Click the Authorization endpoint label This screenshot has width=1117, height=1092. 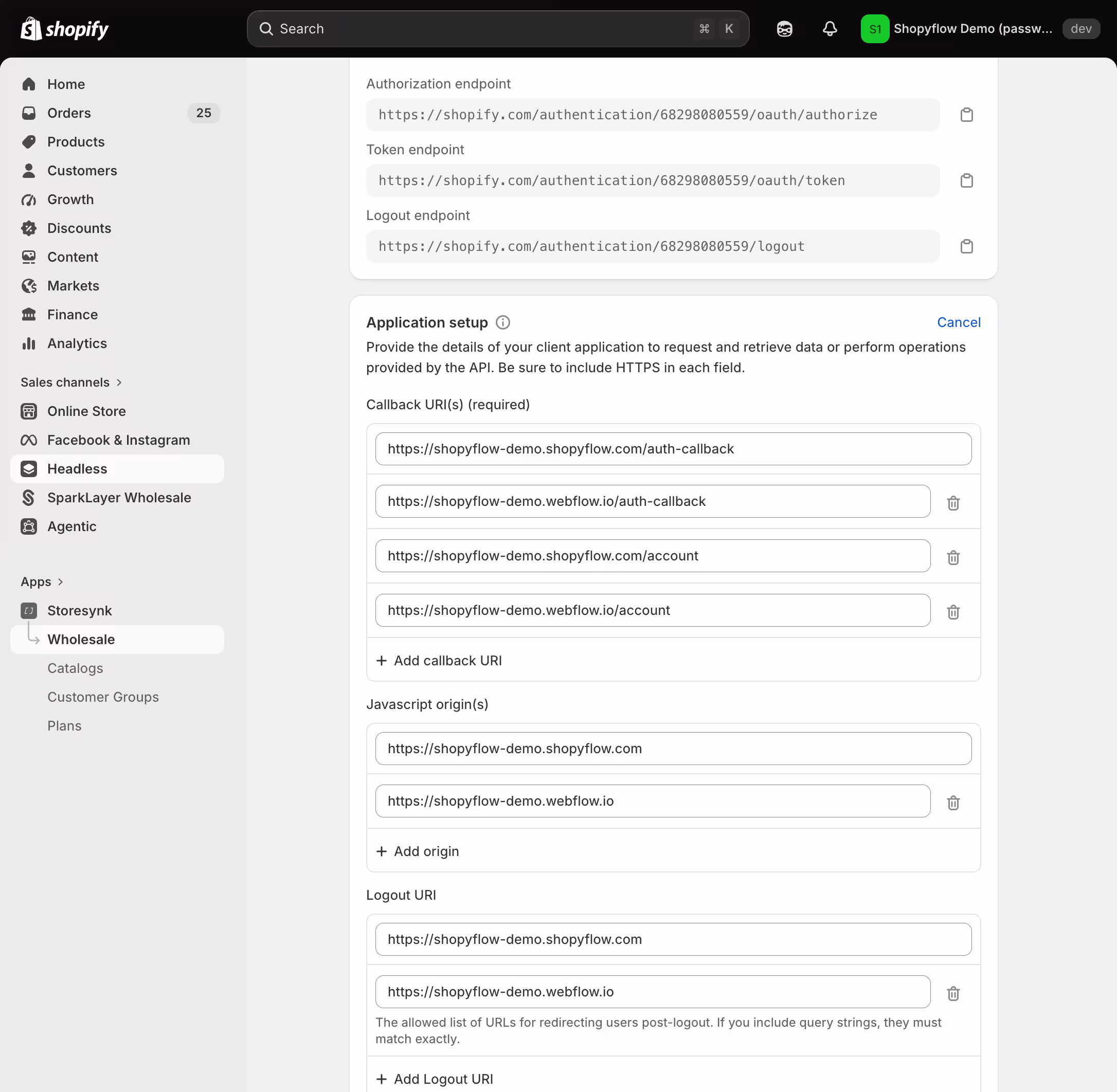click(x=438, y=84)
